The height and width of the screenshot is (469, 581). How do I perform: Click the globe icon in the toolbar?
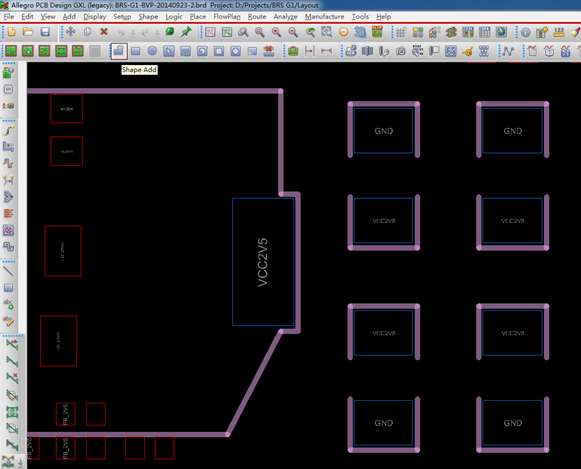click(501, 33)
